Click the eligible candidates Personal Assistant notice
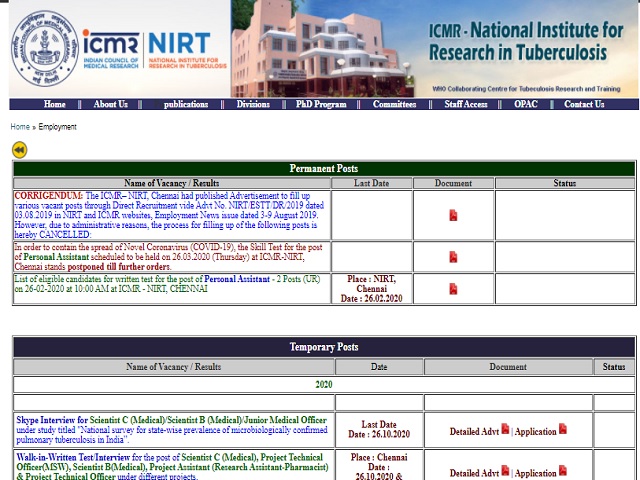The height and width of the screenshot is (480, 640). pyautogui.click(x=167, y=284)
